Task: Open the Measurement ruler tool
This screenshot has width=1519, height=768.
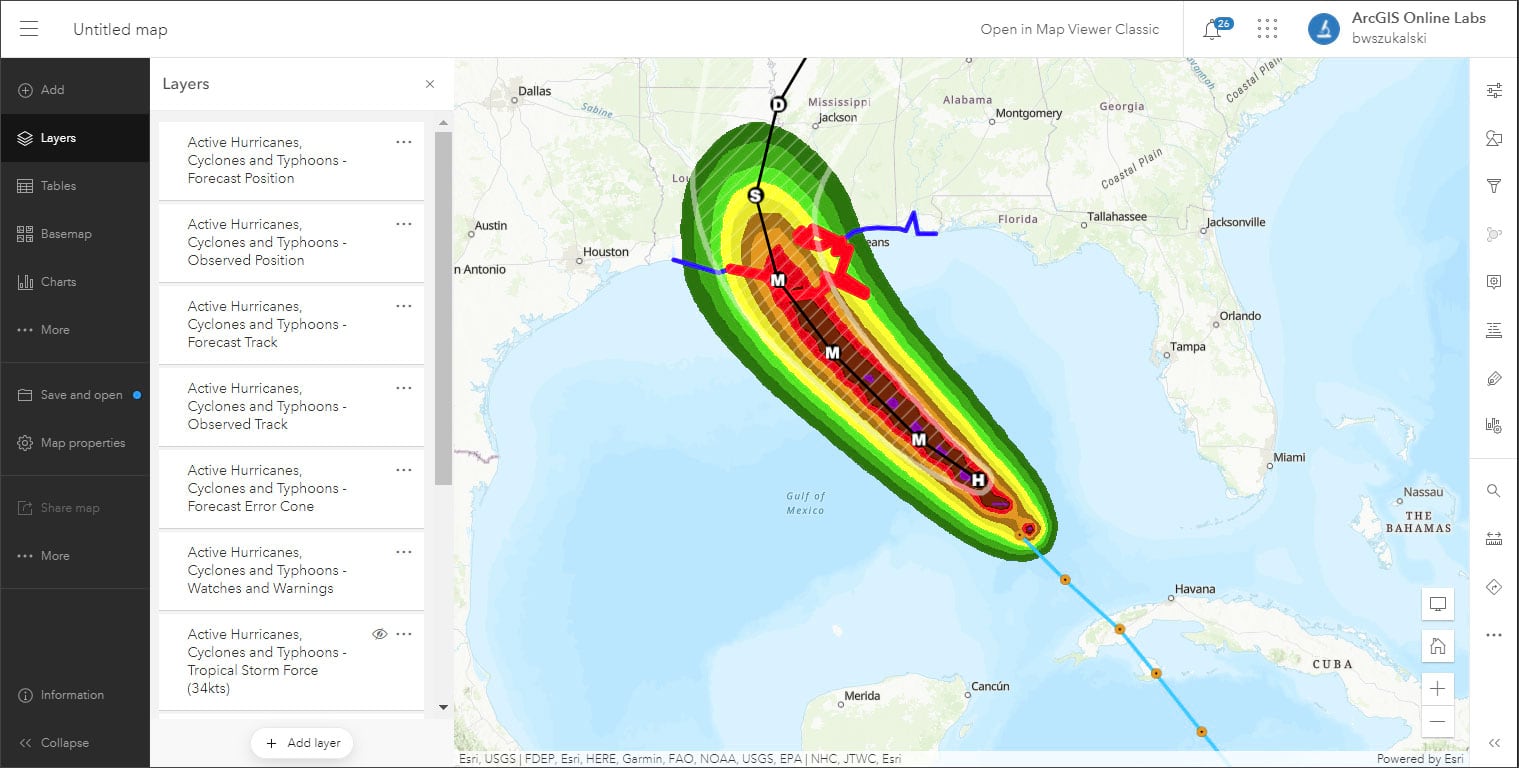Action: 1493,537
